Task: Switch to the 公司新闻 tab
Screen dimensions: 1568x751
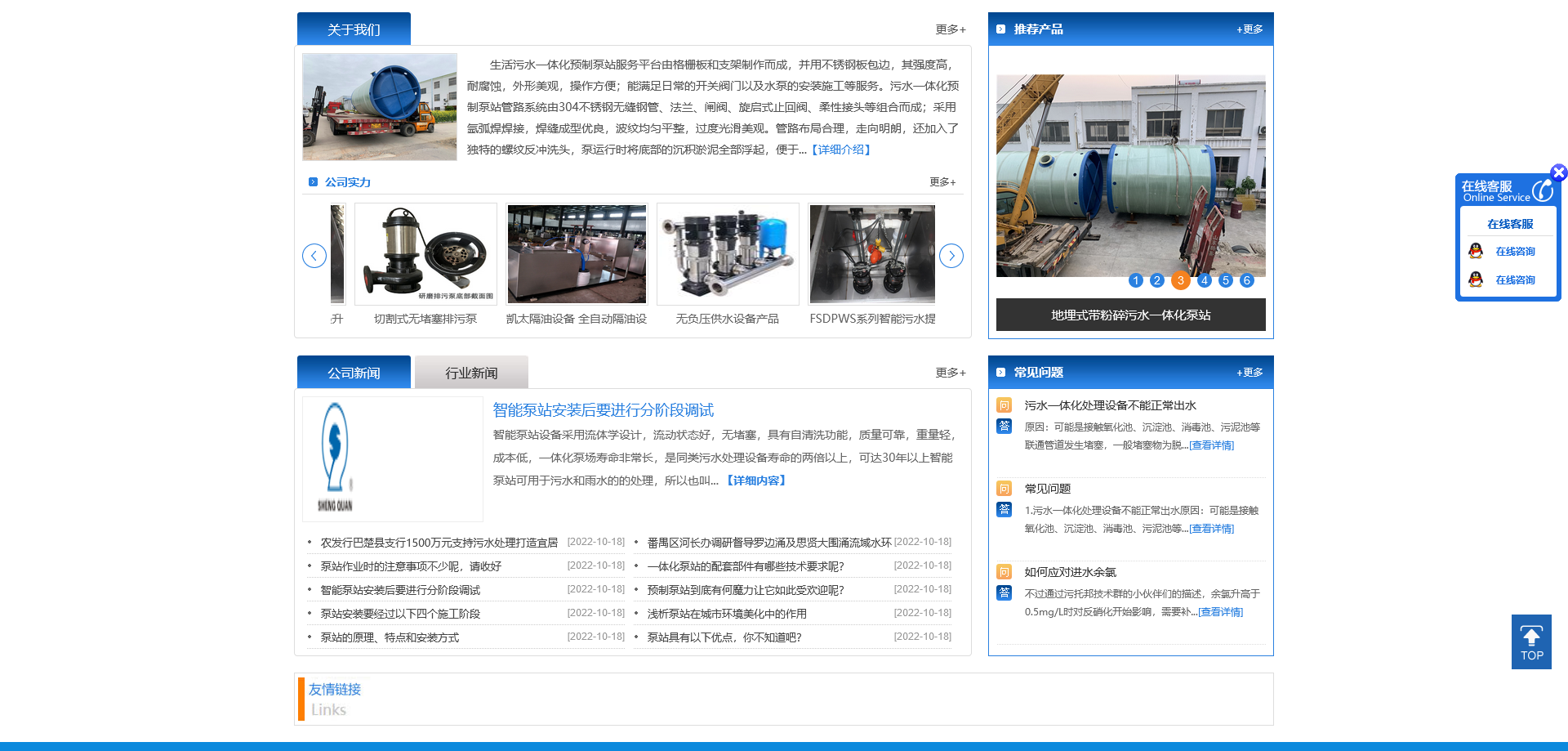Action: point(354,372)
